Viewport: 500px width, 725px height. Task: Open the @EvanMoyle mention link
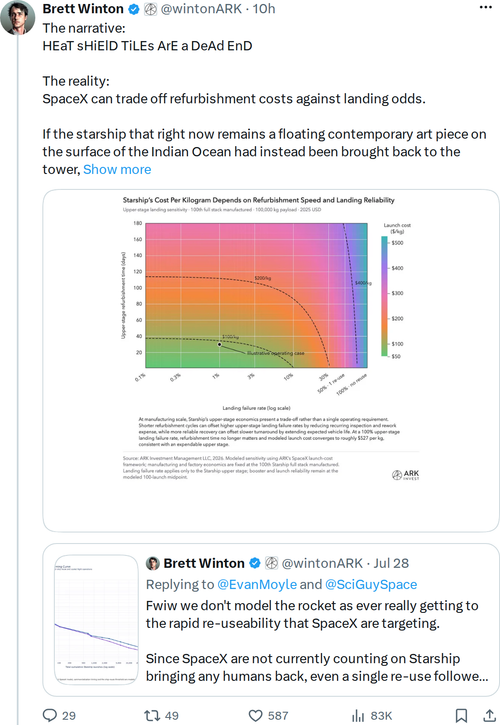(257, 584)
